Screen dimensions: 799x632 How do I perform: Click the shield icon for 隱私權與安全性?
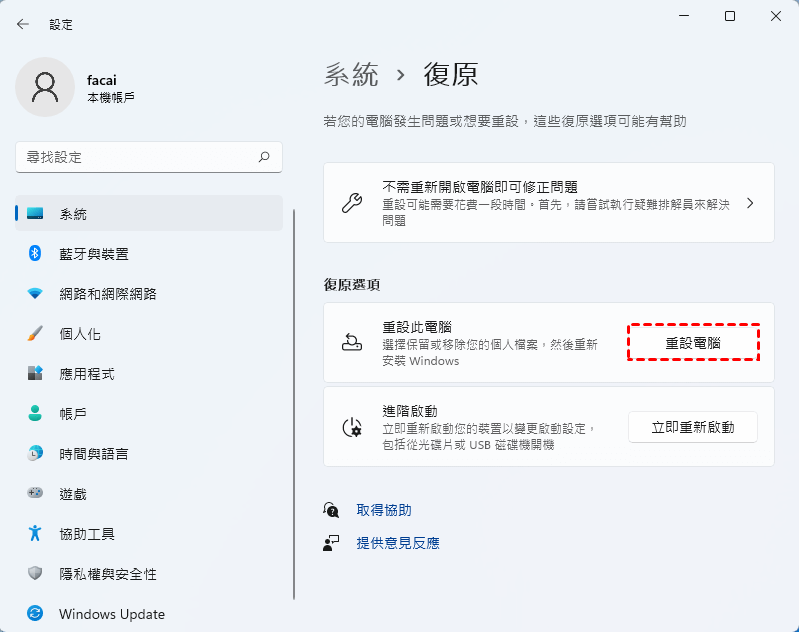pyautogui.click(x=35, y=574)
